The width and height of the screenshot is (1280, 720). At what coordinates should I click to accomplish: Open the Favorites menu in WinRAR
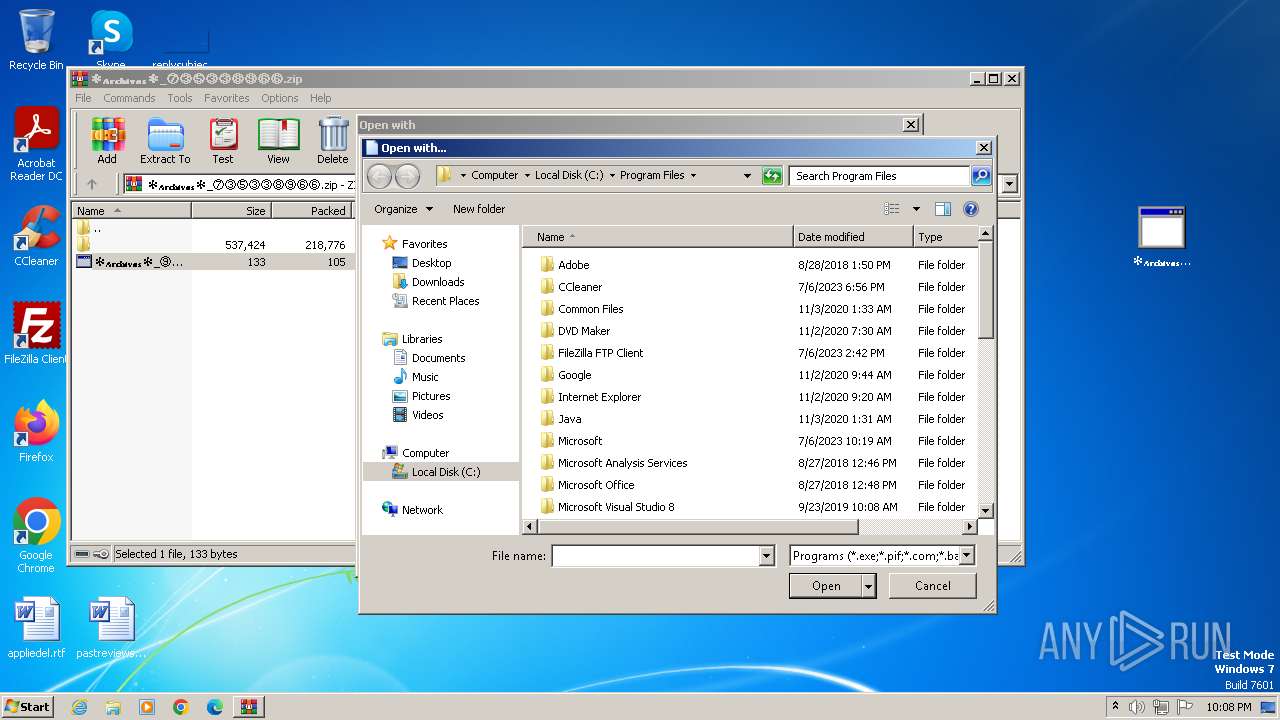227,98
